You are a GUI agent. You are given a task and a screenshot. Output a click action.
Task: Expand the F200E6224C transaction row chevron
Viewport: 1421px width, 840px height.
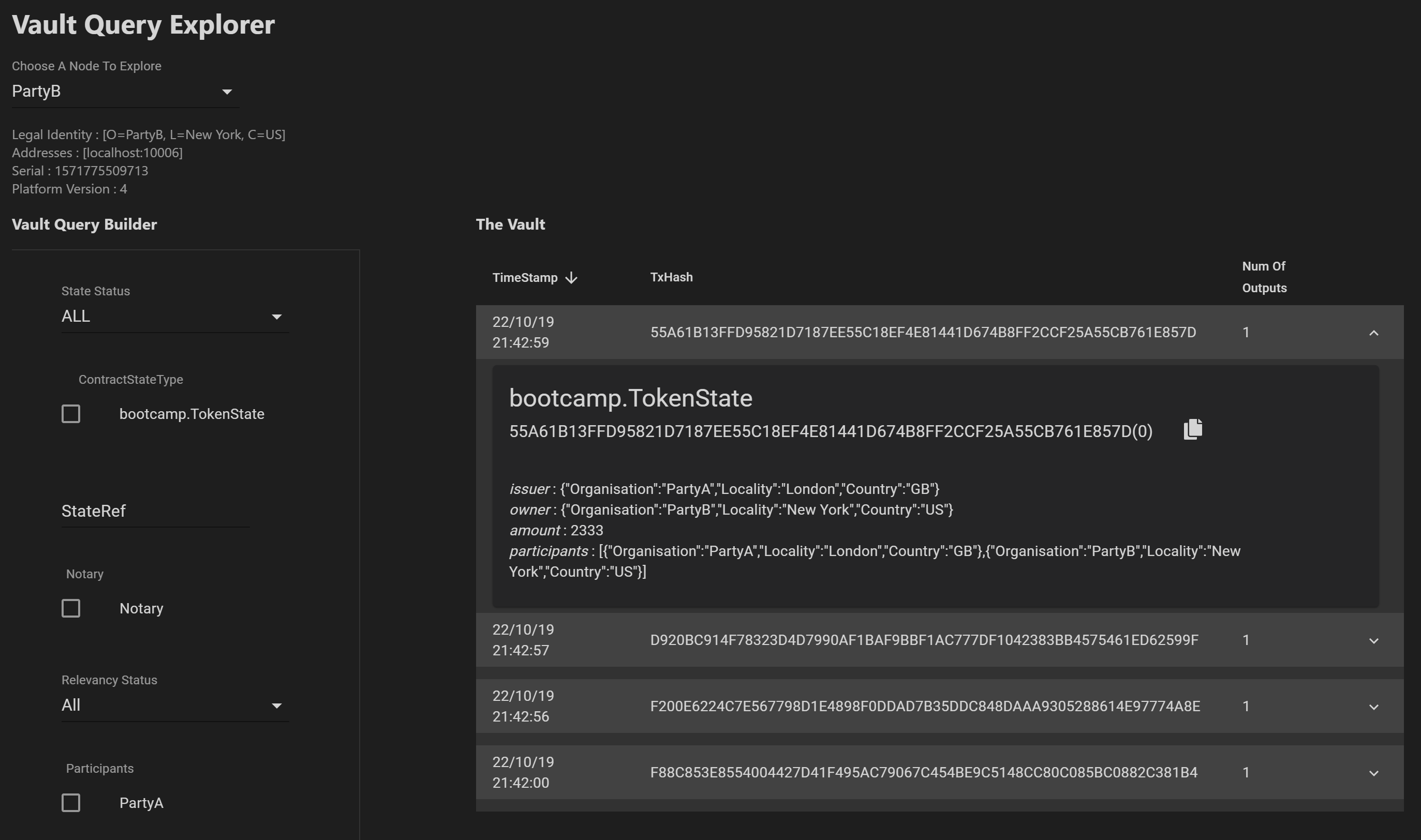point(1373,707)
